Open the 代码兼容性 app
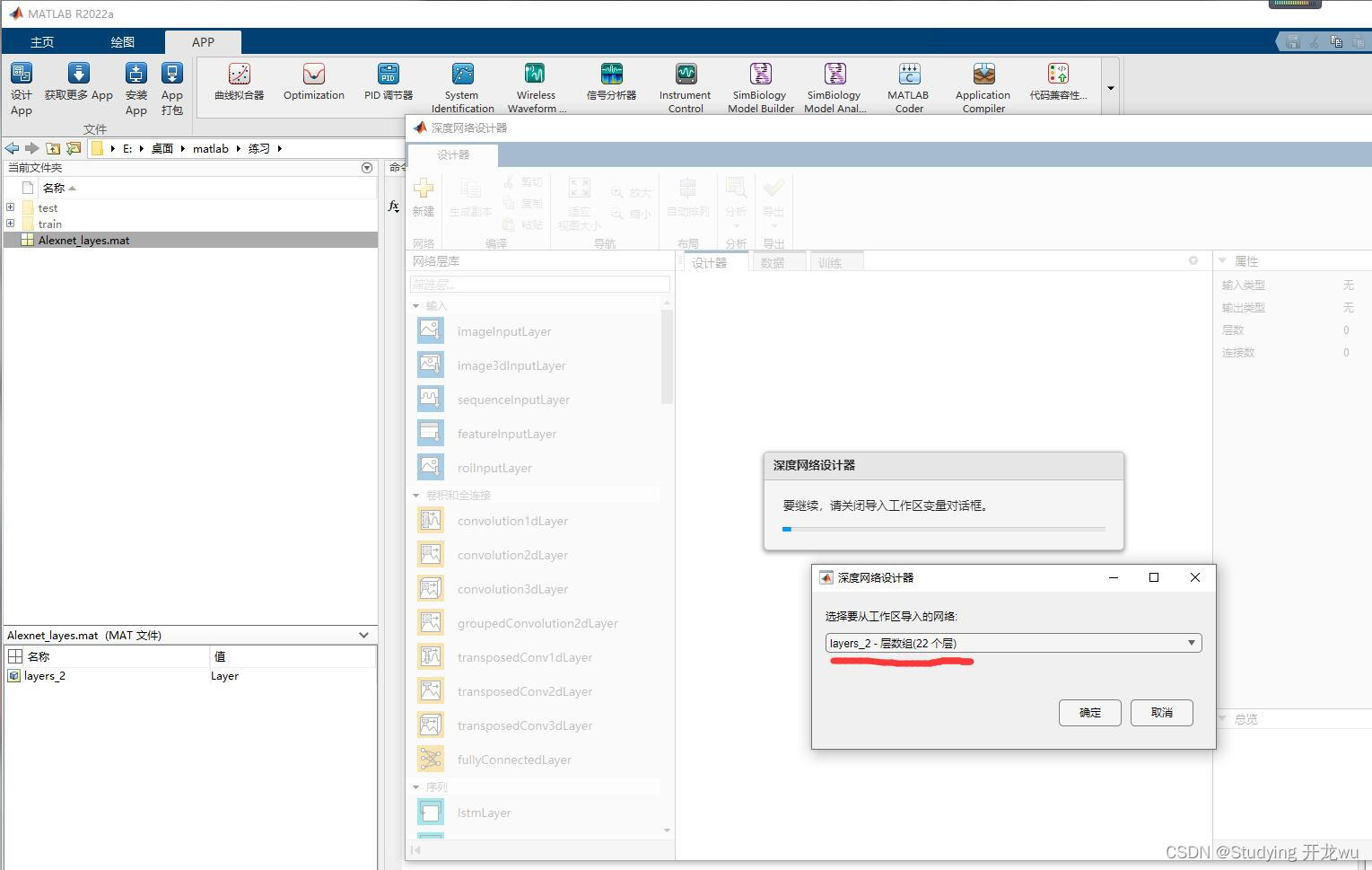The height and width of the screenshot is (870, 1372). (x=1058, y=82)
